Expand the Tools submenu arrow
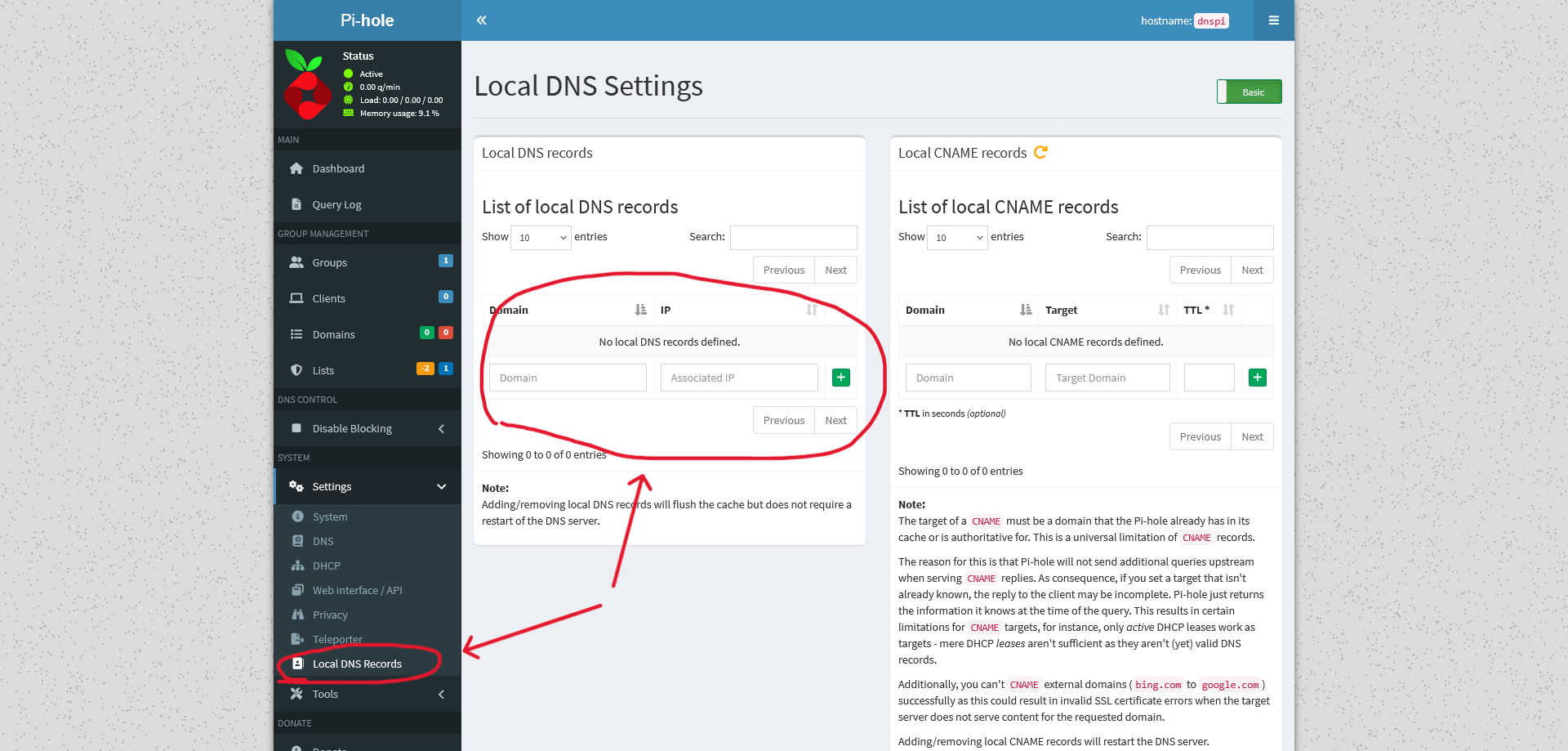The width and height of the screenshot is (1568, 751). click(442, 694)
